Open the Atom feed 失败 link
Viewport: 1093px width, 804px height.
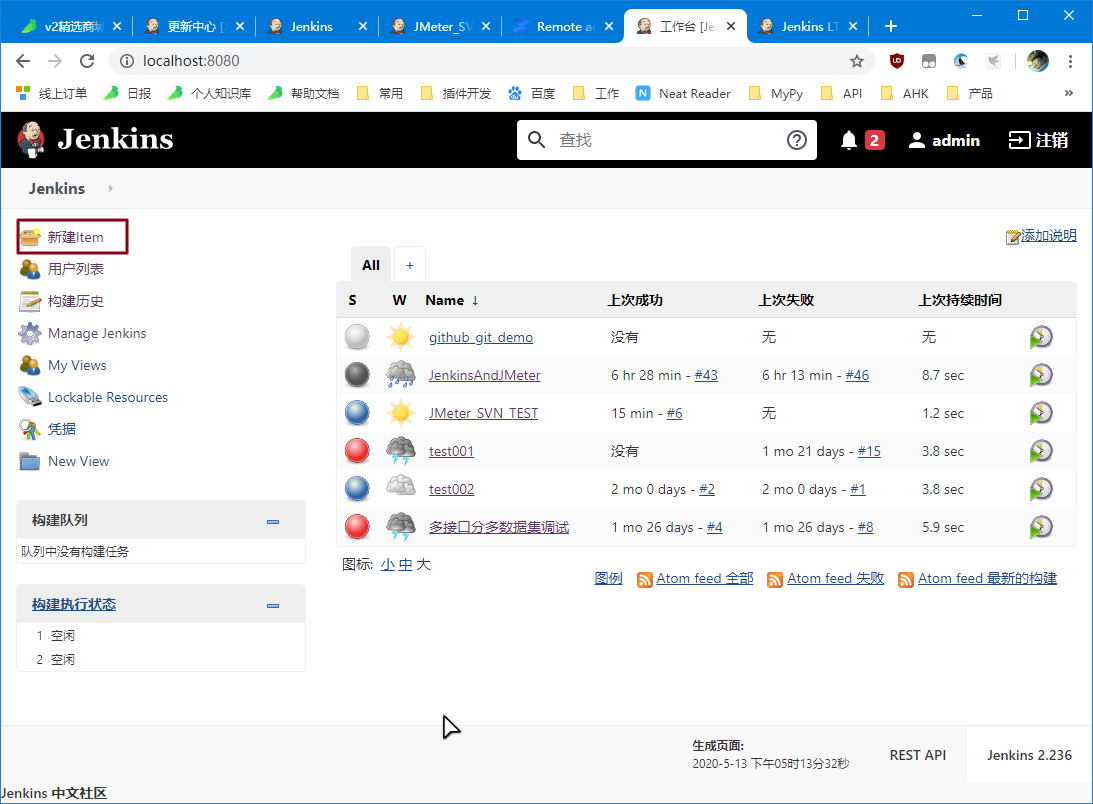836,579
